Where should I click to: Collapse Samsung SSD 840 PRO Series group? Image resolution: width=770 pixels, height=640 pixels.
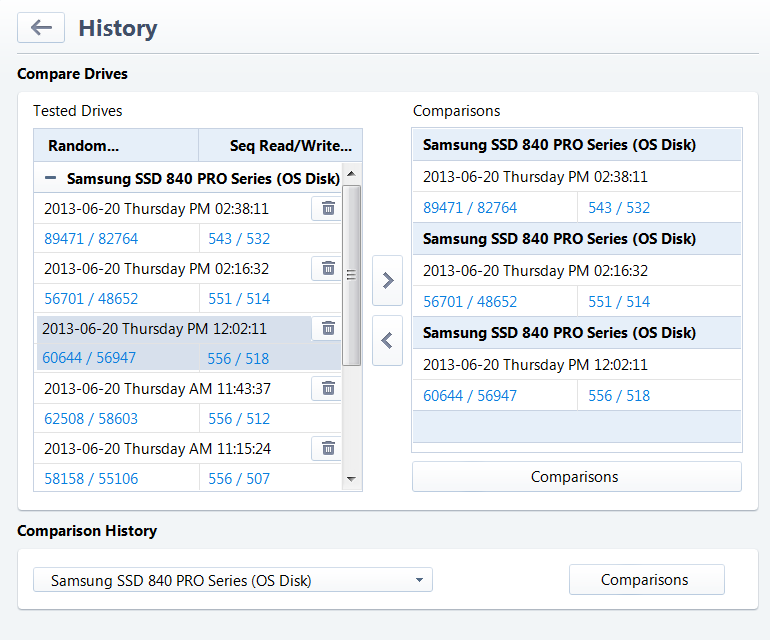[x=50, y=178]
